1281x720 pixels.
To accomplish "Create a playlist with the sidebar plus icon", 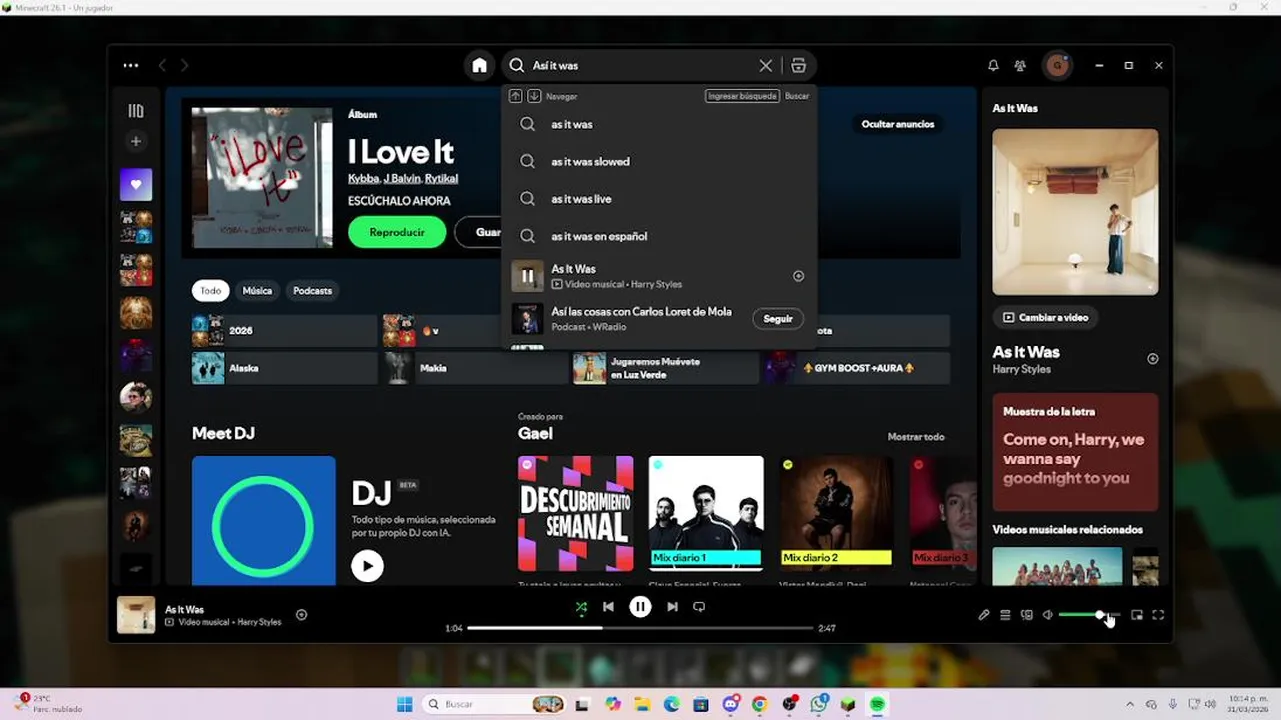I will [x=136, y=141].
